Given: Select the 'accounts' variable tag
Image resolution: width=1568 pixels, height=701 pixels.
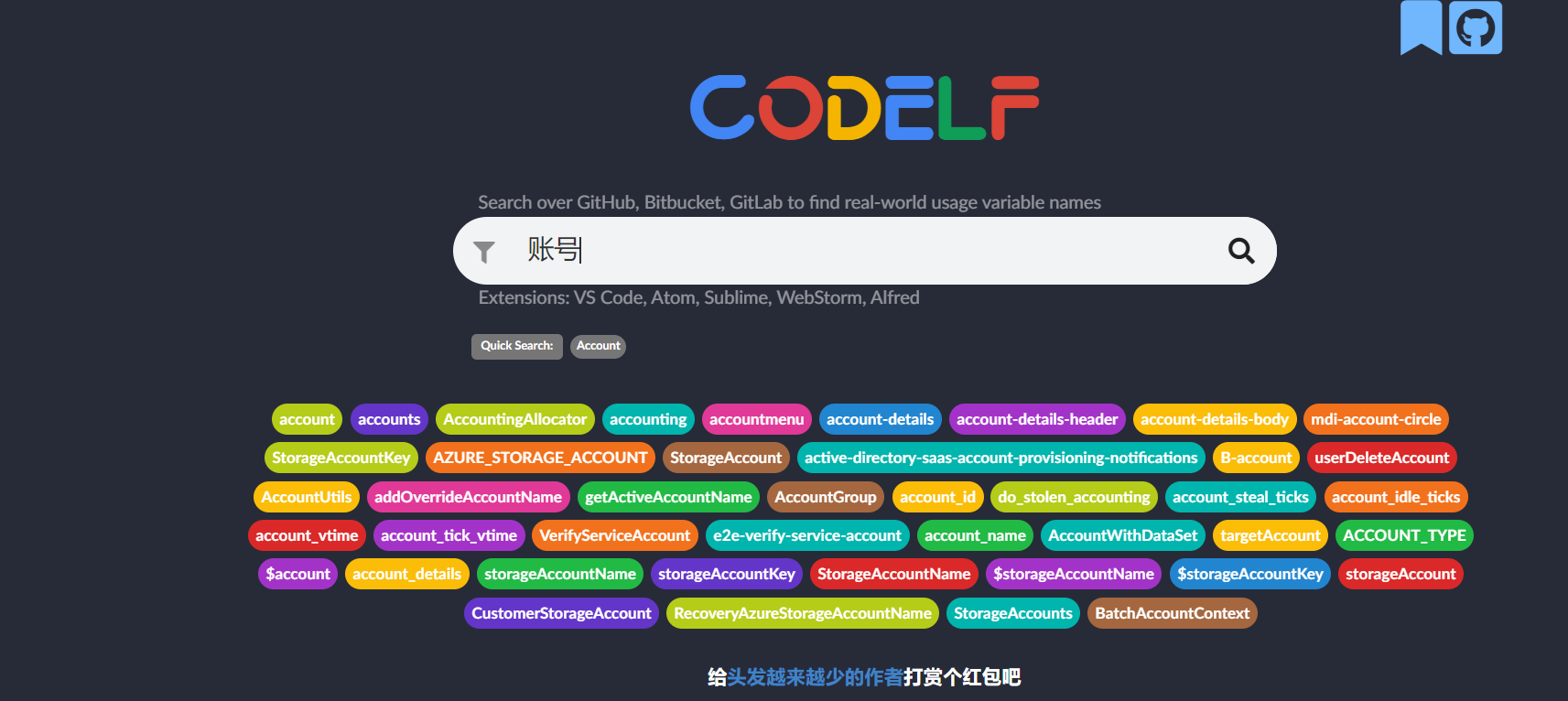Looking at the screenshot, I should (x=389, y=419).
